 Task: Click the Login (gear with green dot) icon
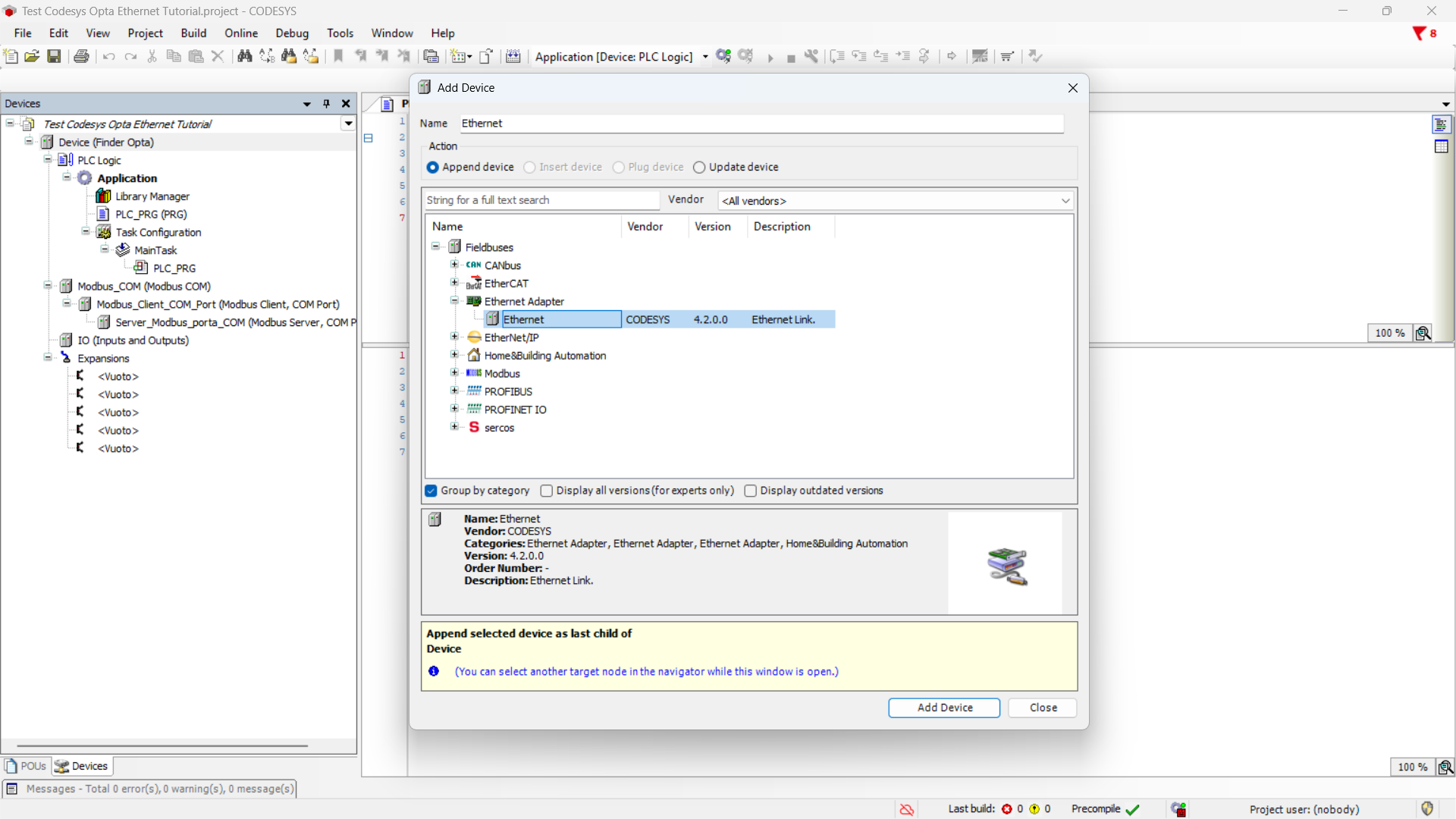[723, 56]
